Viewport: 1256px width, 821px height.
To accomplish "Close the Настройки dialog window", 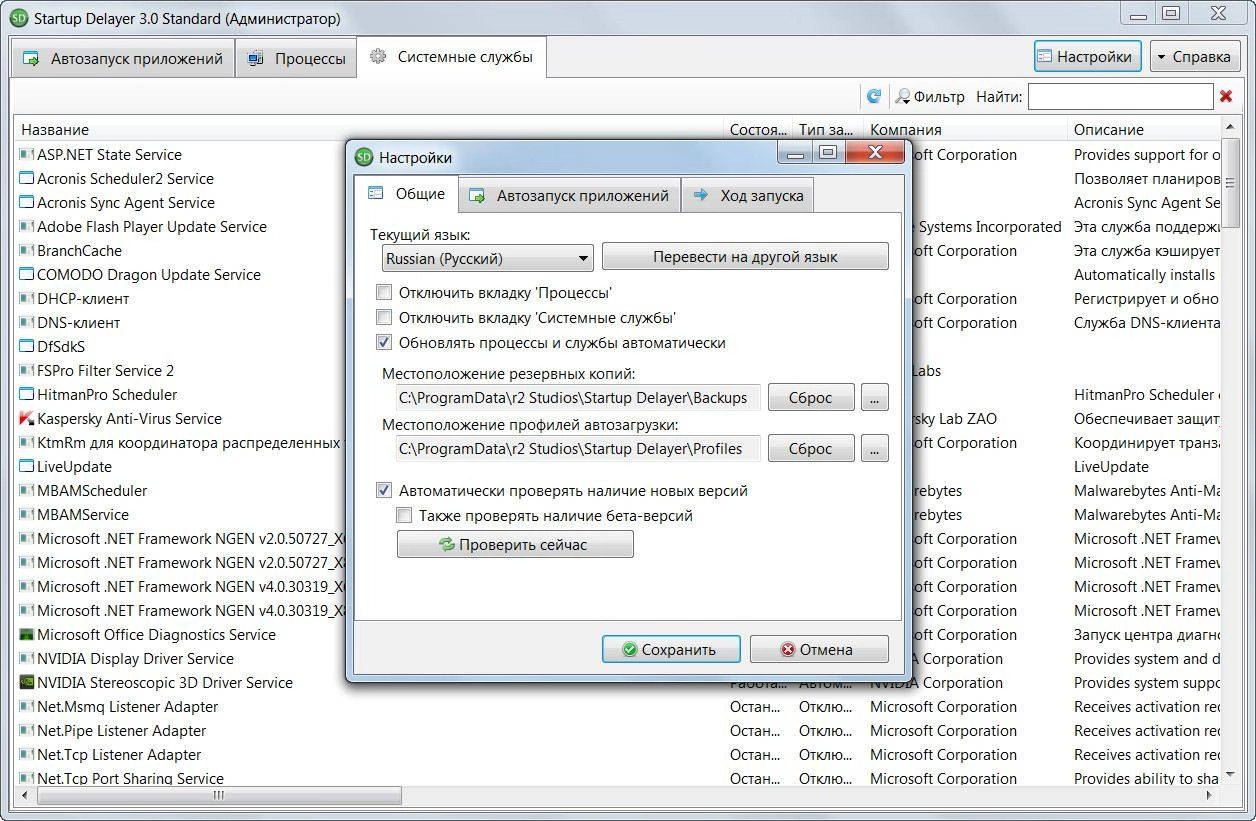I will click(875, 152).
